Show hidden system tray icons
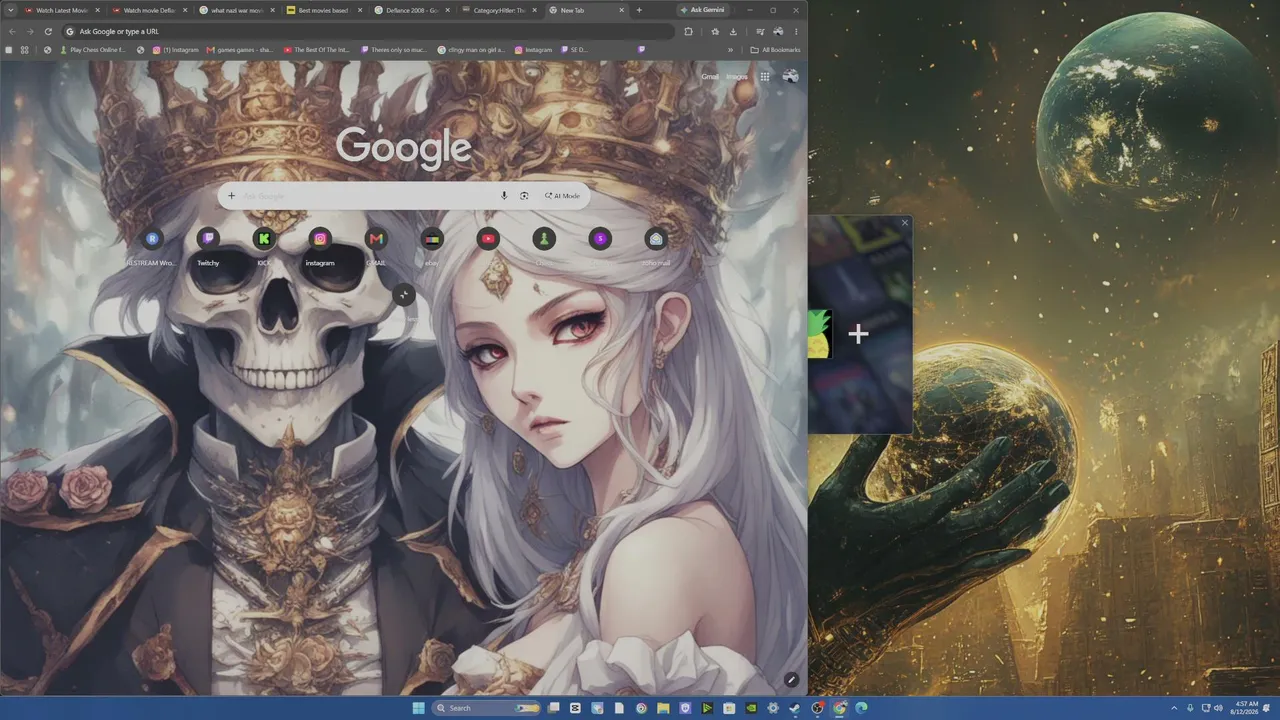 pos(1175,708)
